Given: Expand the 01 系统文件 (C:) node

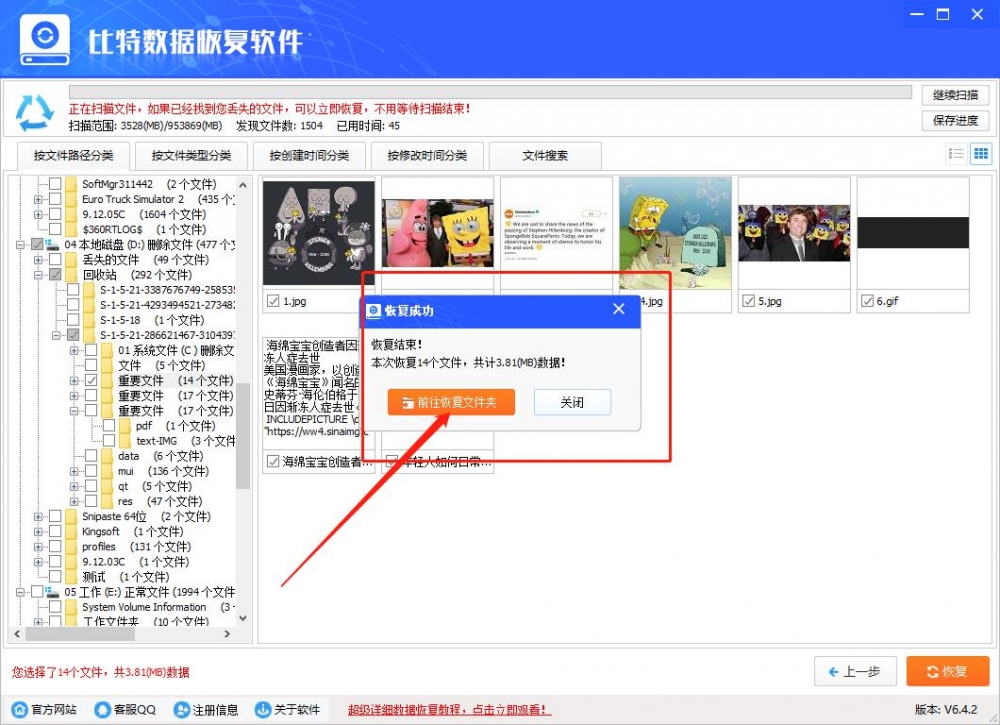Looking at the screenshot, I should (74, 350).
